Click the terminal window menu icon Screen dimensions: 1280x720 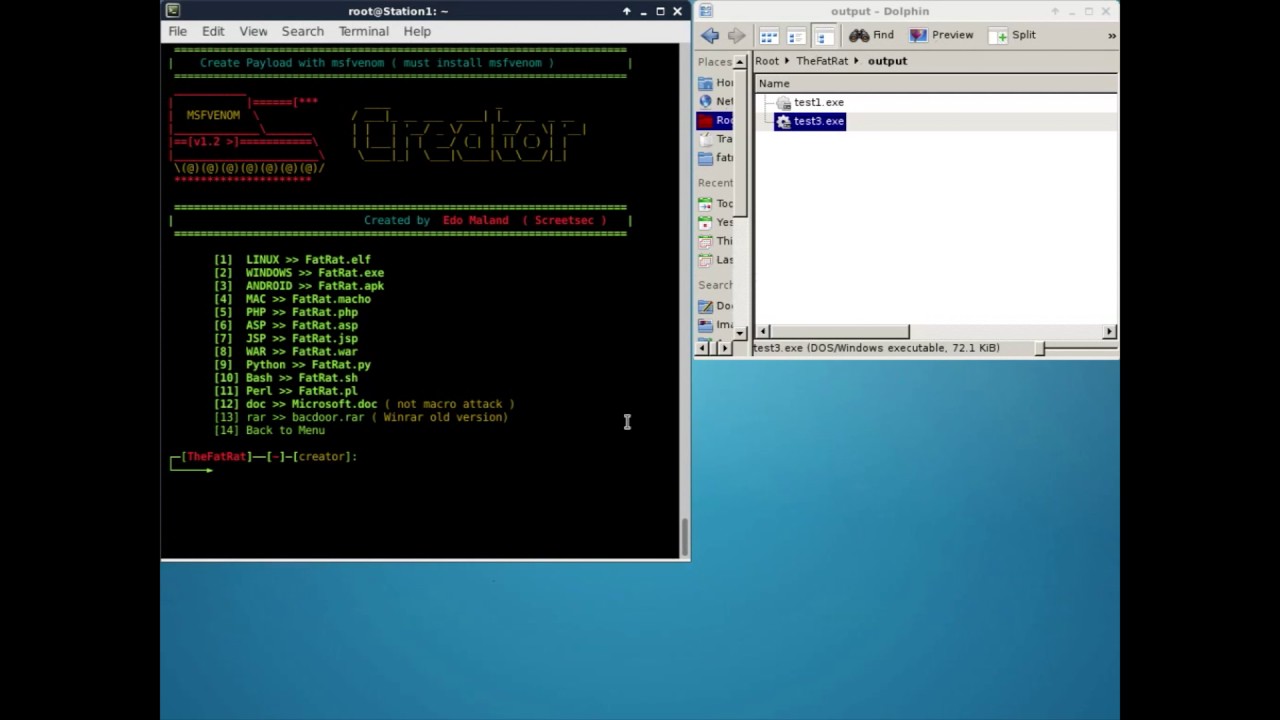point(172,11)
